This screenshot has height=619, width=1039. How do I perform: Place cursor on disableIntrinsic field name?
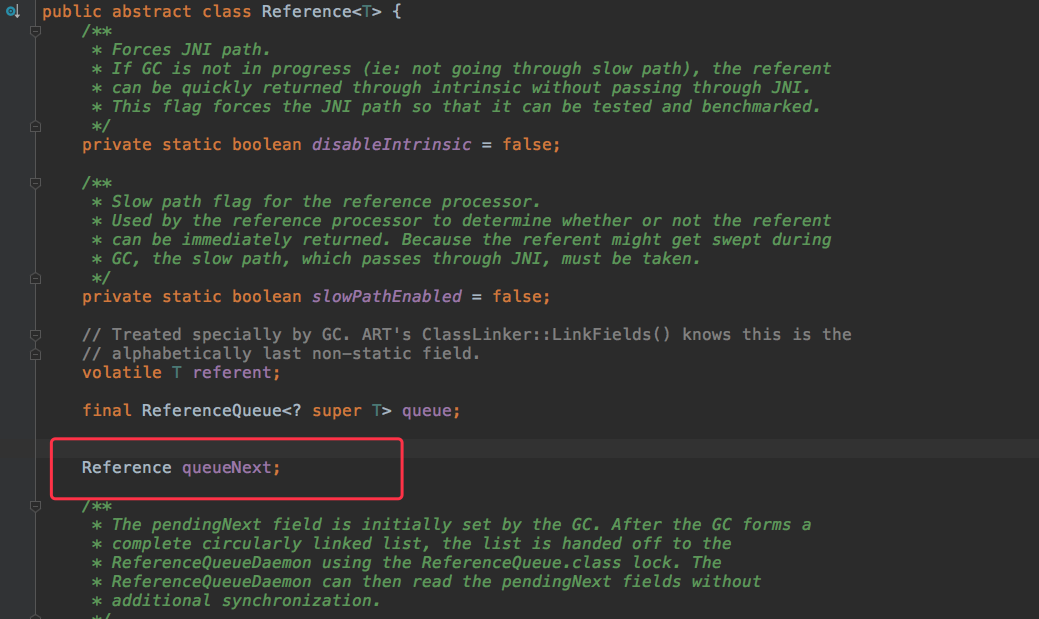pyautogui.click(x=392, y=144)
